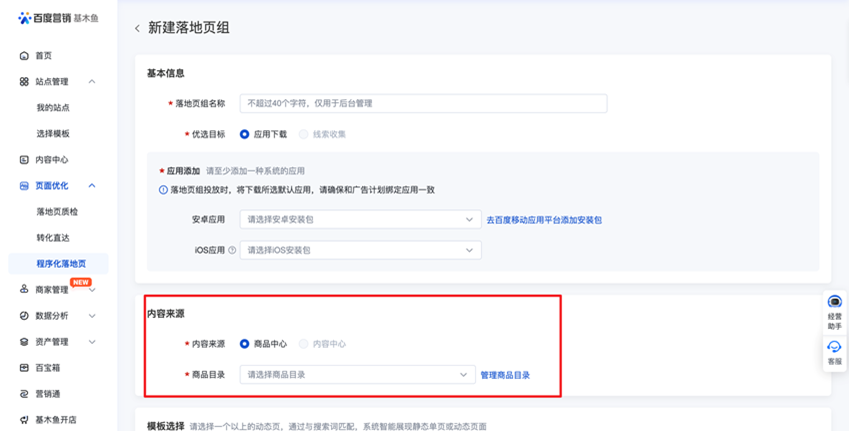Open 首页 home icon in sidebar
The width and height of the screenshot is (849, 431).
[x=24, y=56]
